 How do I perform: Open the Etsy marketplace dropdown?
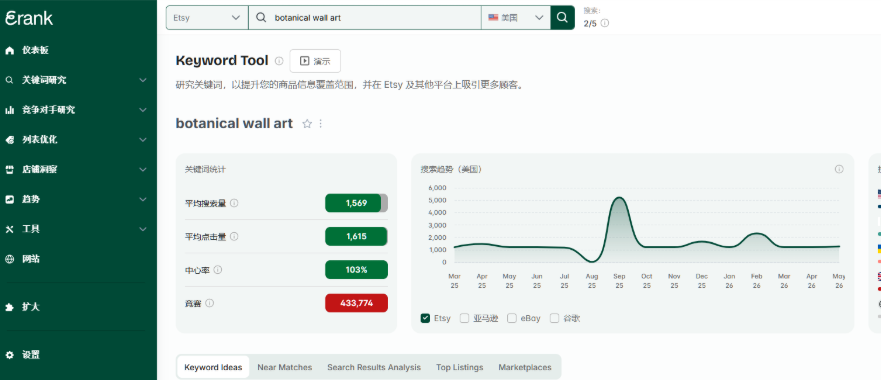(207, 17)
